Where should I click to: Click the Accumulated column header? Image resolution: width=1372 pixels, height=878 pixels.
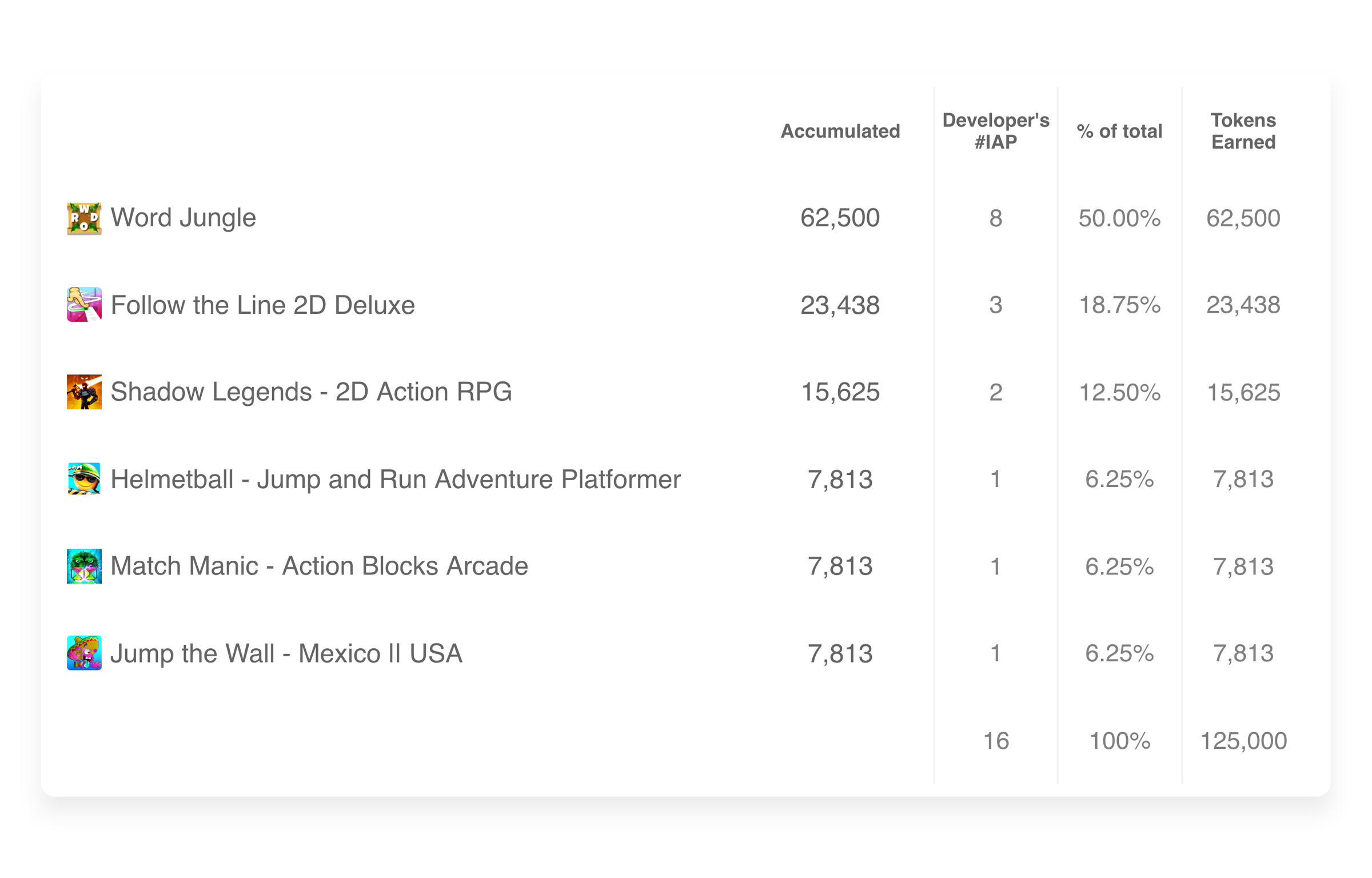[x=840, y=131]
